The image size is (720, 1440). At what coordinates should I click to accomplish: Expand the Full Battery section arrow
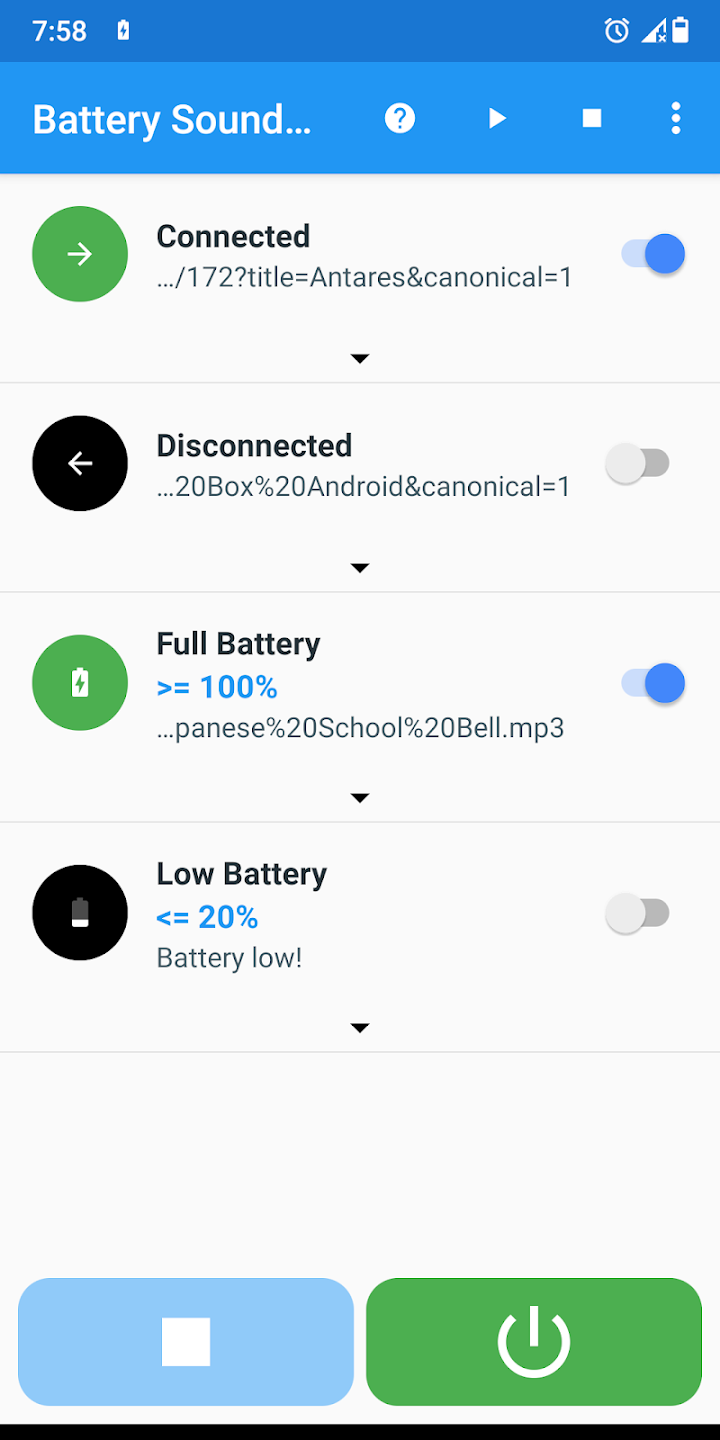[x=360, y=798]
